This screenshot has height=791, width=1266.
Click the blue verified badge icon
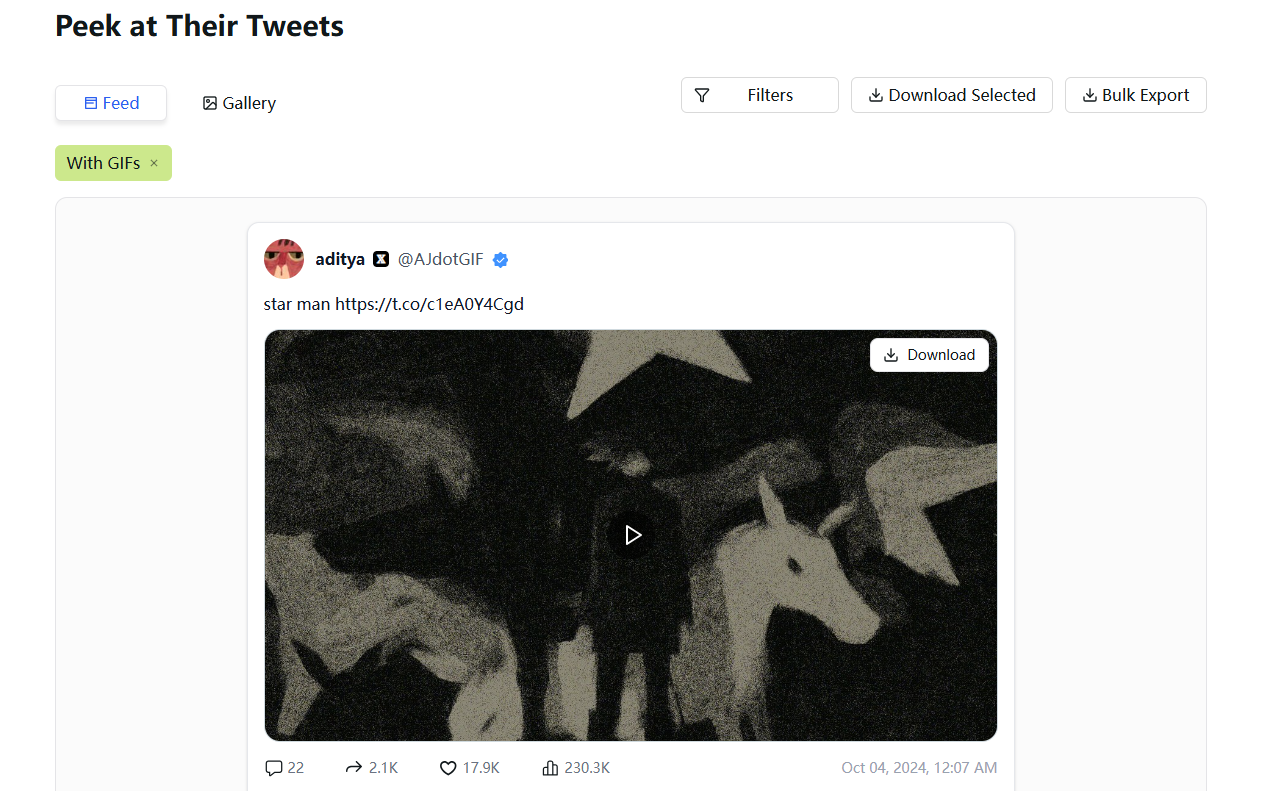coord(501,260)
